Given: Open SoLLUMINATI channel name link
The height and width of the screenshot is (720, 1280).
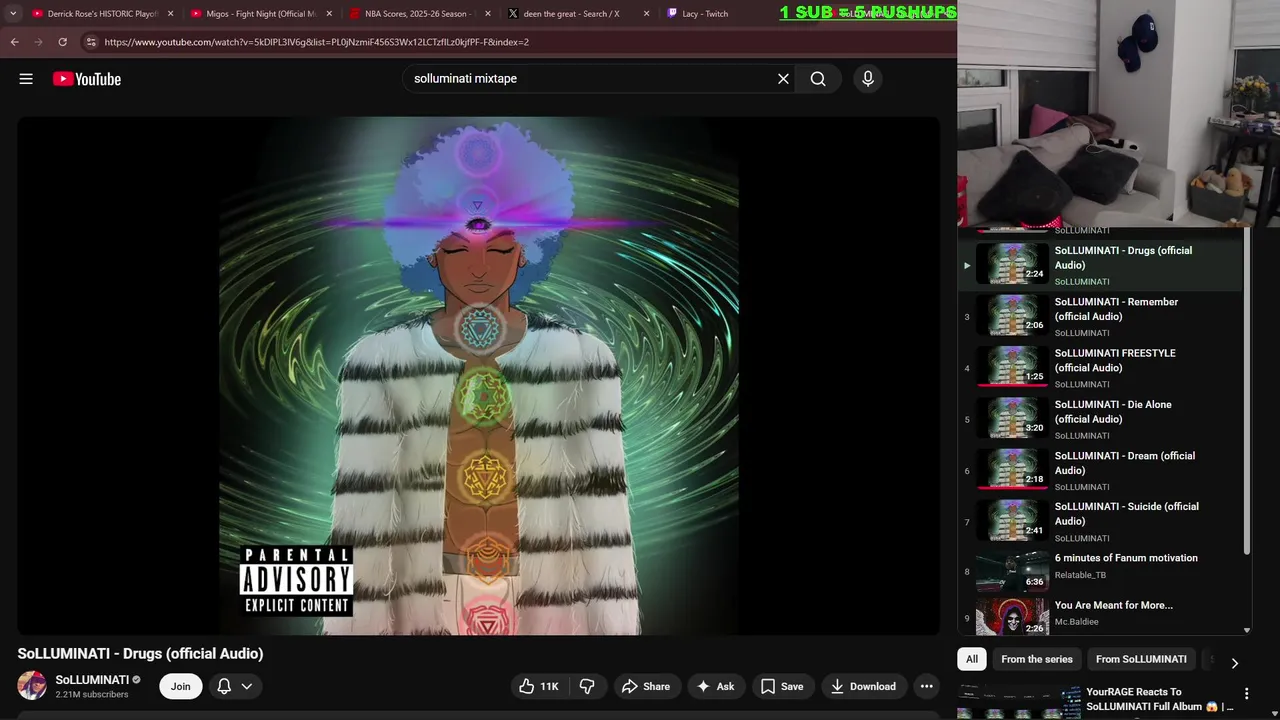Looking at the screenshot, I should coord(92,680).
